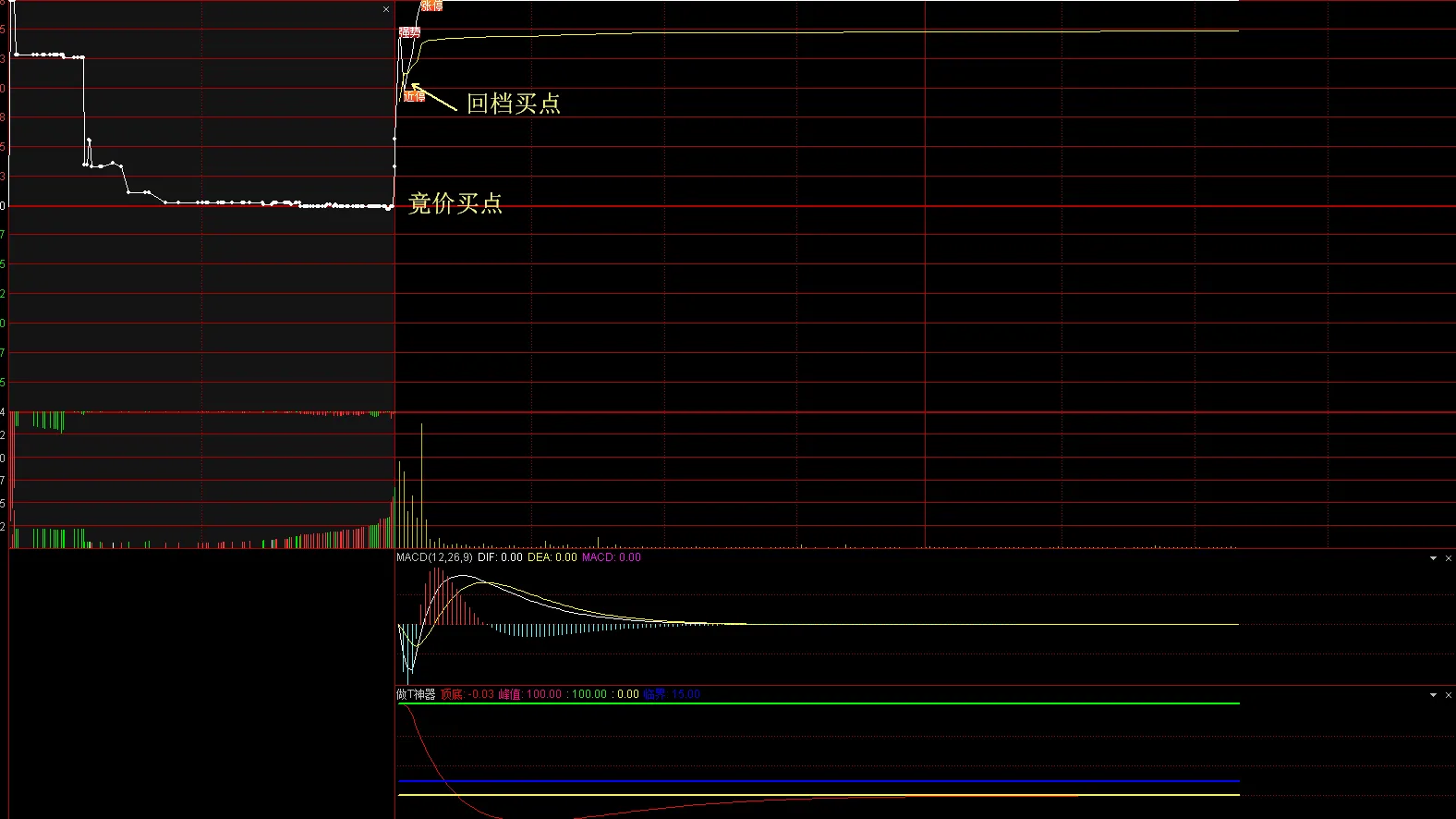The image size is (1456, 819).
Task: Click the 近停 signal marker
Action: coord(415,96)
